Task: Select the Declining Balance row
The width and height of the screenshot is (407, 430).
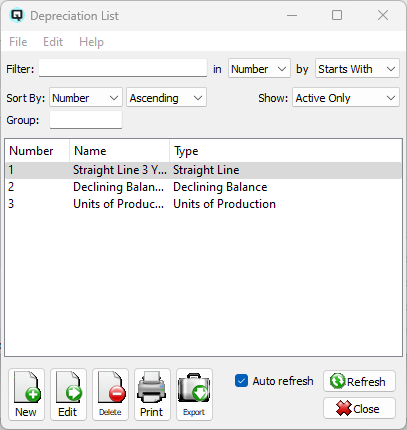Action: [203, 187]
